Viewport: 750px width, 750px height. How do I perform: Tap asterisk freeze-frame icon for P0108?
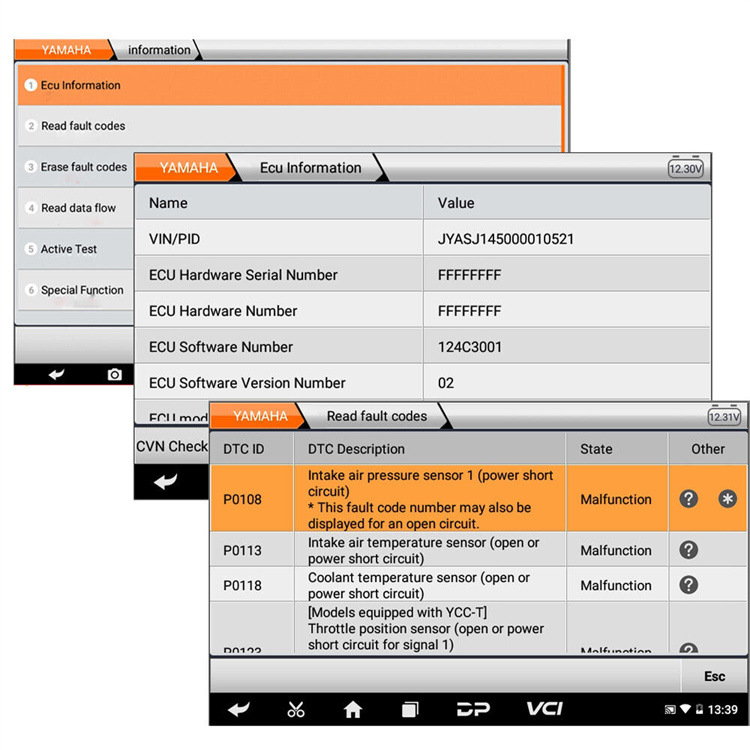coord(727,499)
